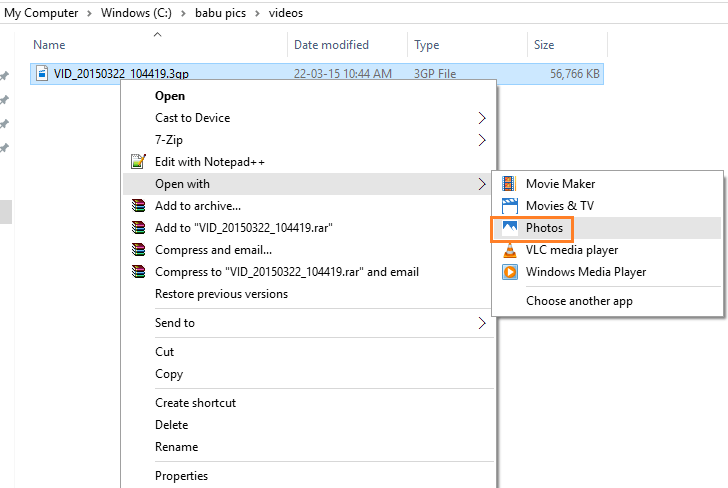This screenshot has width=728, height=488.
Task: Click the breadcrumb arrow after My Computer
Action: coord(89,13)
